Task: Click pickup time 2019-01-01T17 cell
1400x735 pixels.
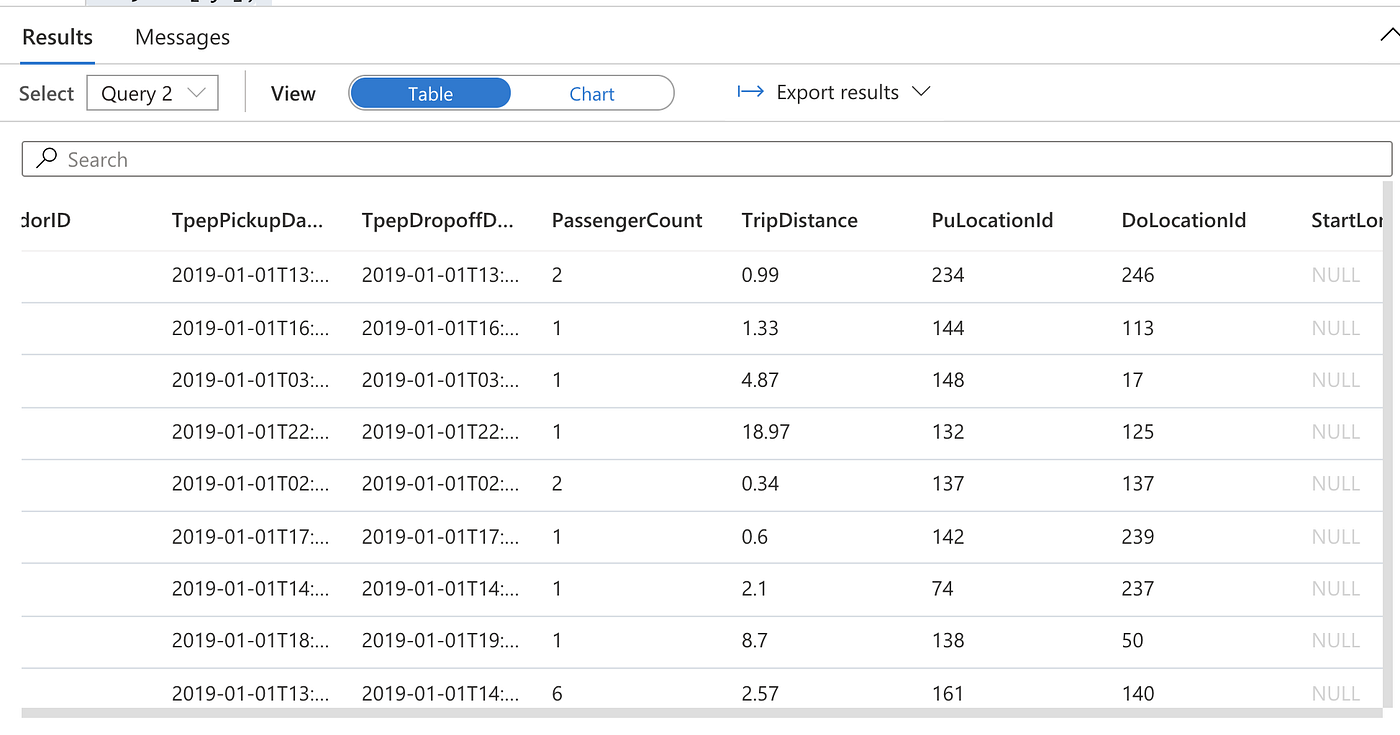Action: coord(251,537)
